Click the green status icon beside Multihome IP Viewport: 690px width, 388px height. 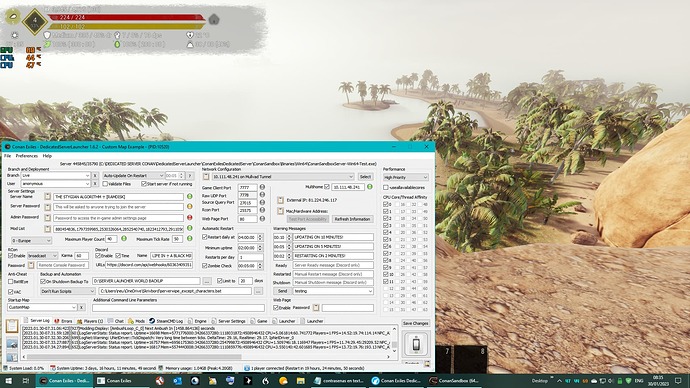coord(370,187)
